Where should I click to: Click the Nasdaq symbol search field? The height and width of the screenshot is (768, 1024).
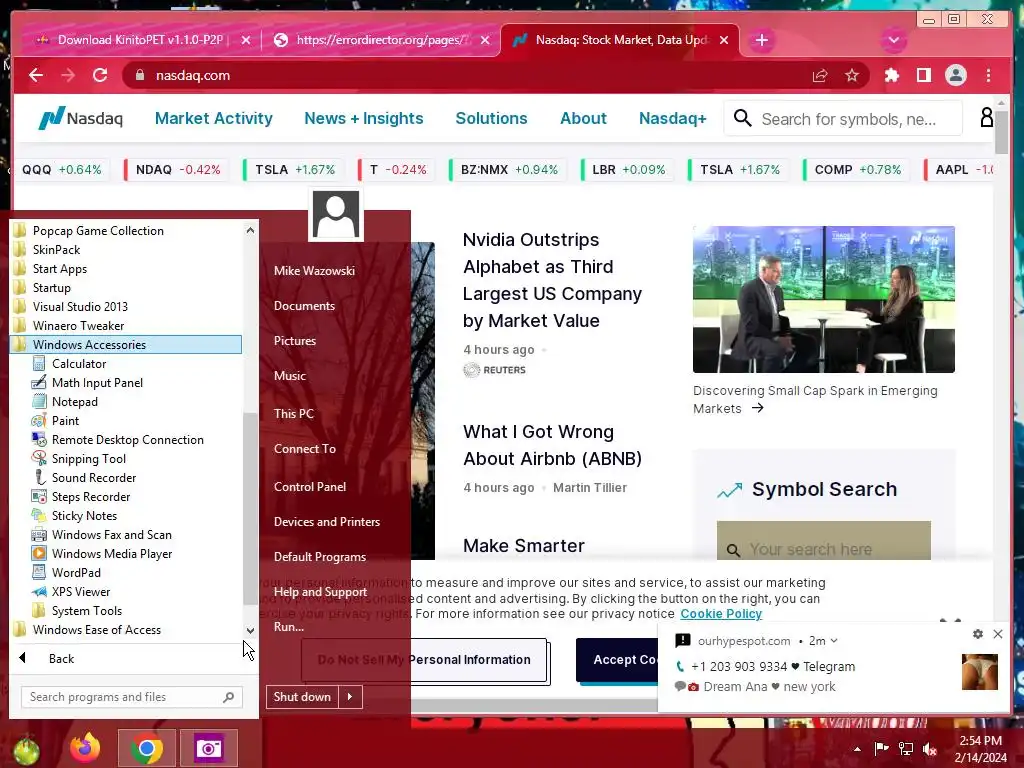tap(824, 541)
